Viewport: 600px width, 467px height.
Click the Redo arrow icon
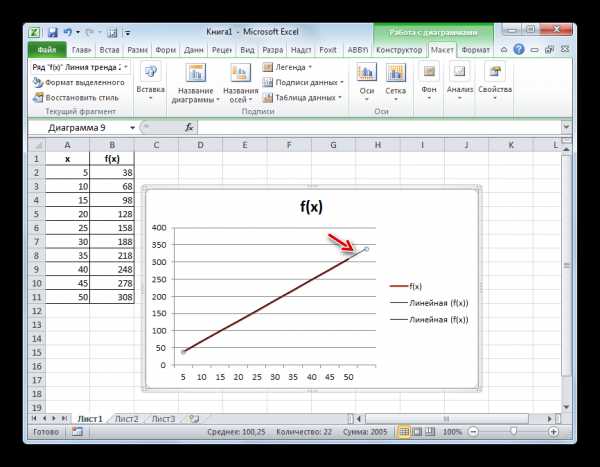[89, 33]
